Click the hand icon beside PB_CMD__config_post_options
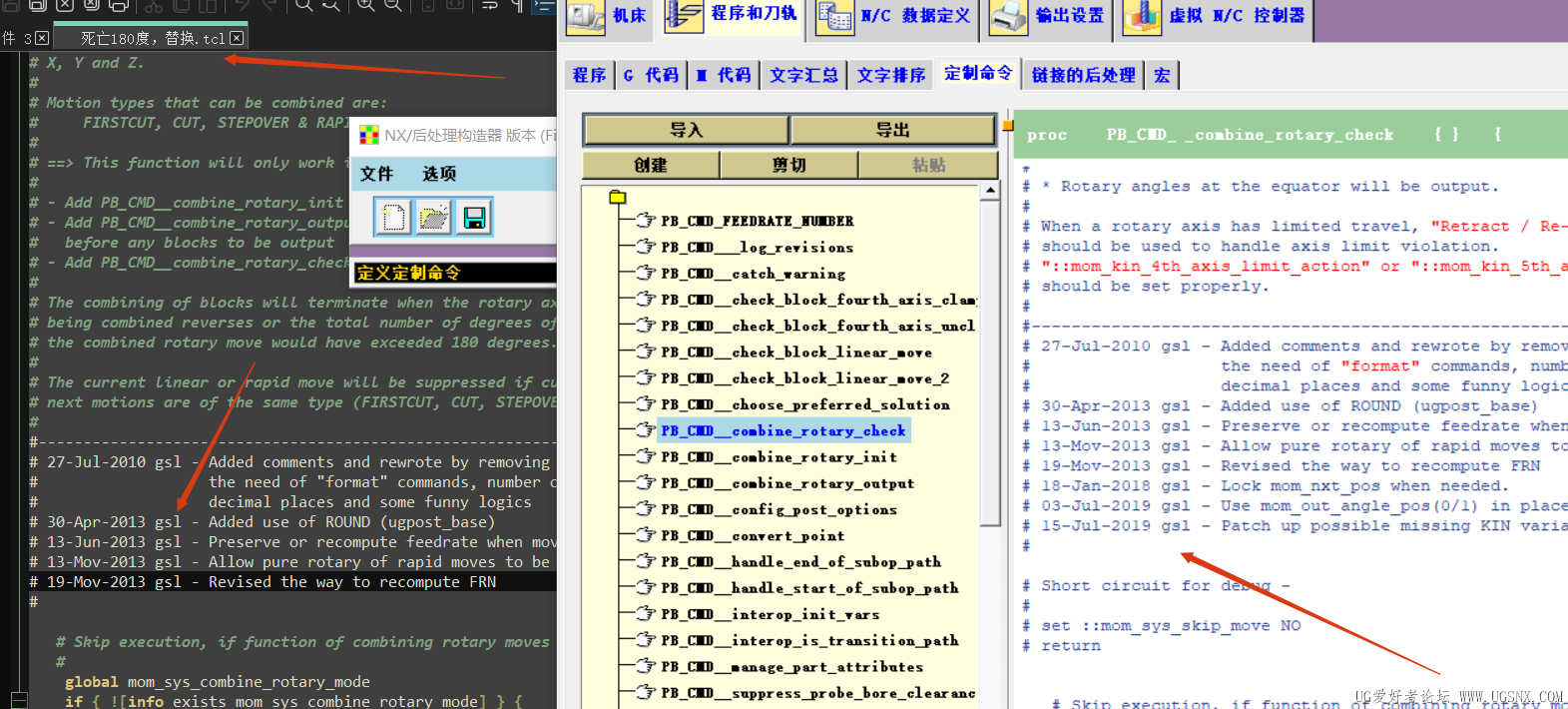Image resolution: width=1568 pixels, height=709 pixels. [646, 508]
